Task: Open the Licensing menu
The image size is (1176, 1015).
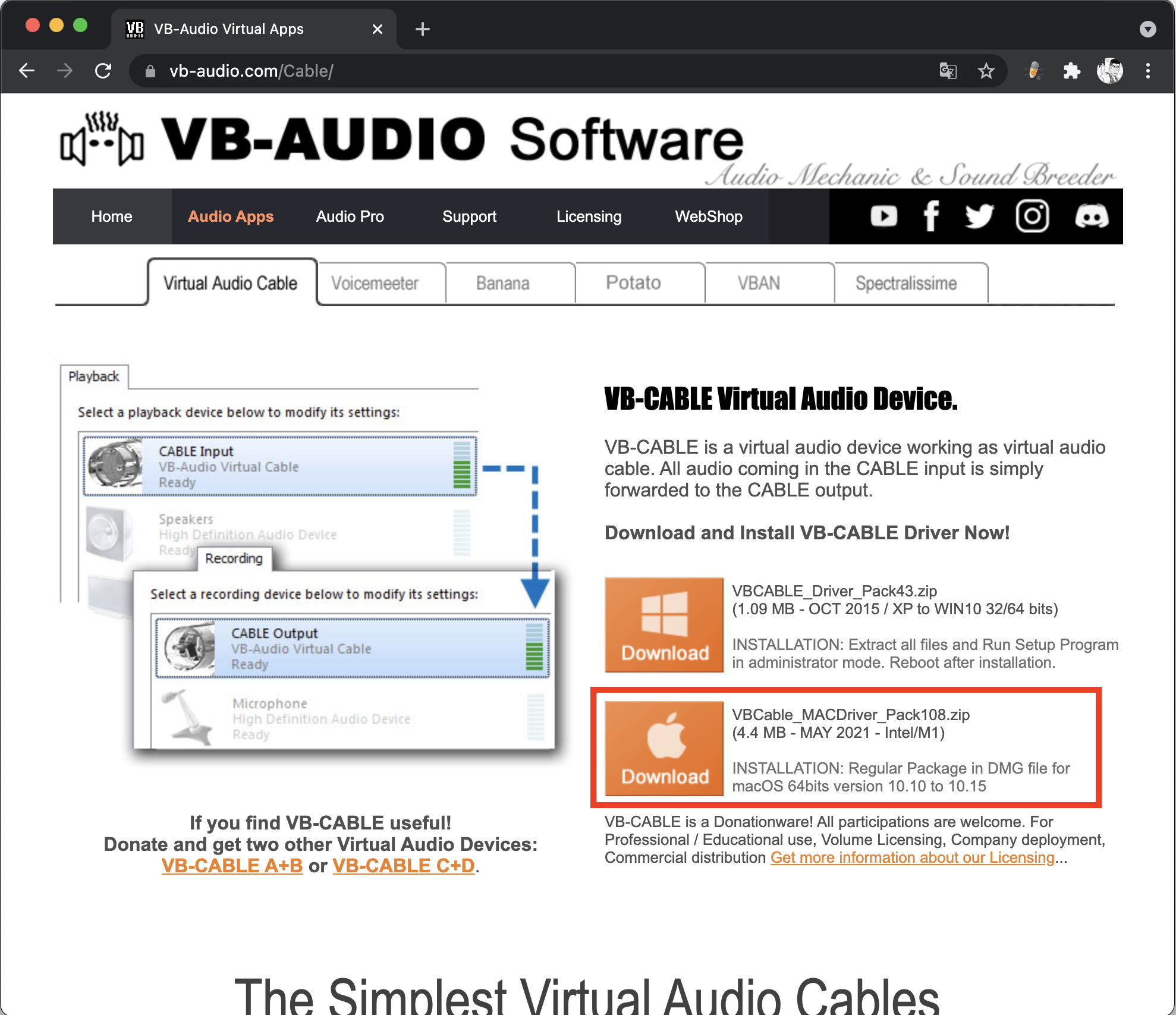Action: tap(589, 216)
